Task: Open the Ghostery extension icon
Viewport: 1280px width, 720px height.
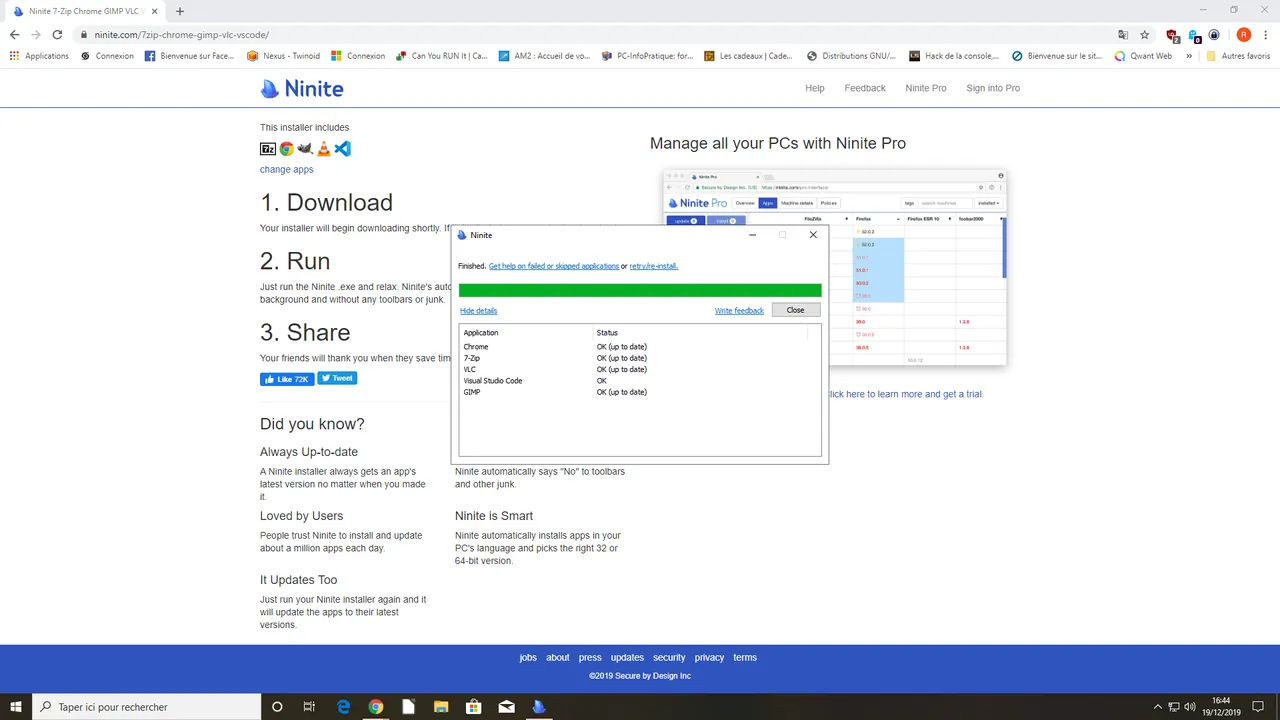Action: tap(1194, 35)
